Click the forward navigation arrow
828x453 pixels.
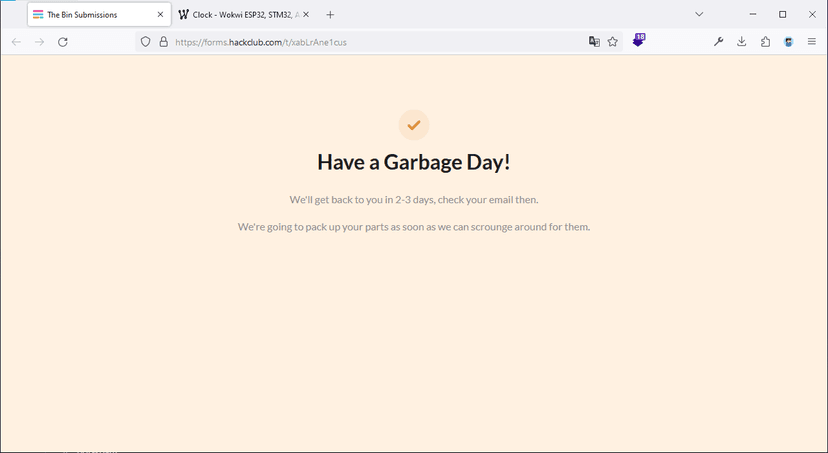point(40,42)
